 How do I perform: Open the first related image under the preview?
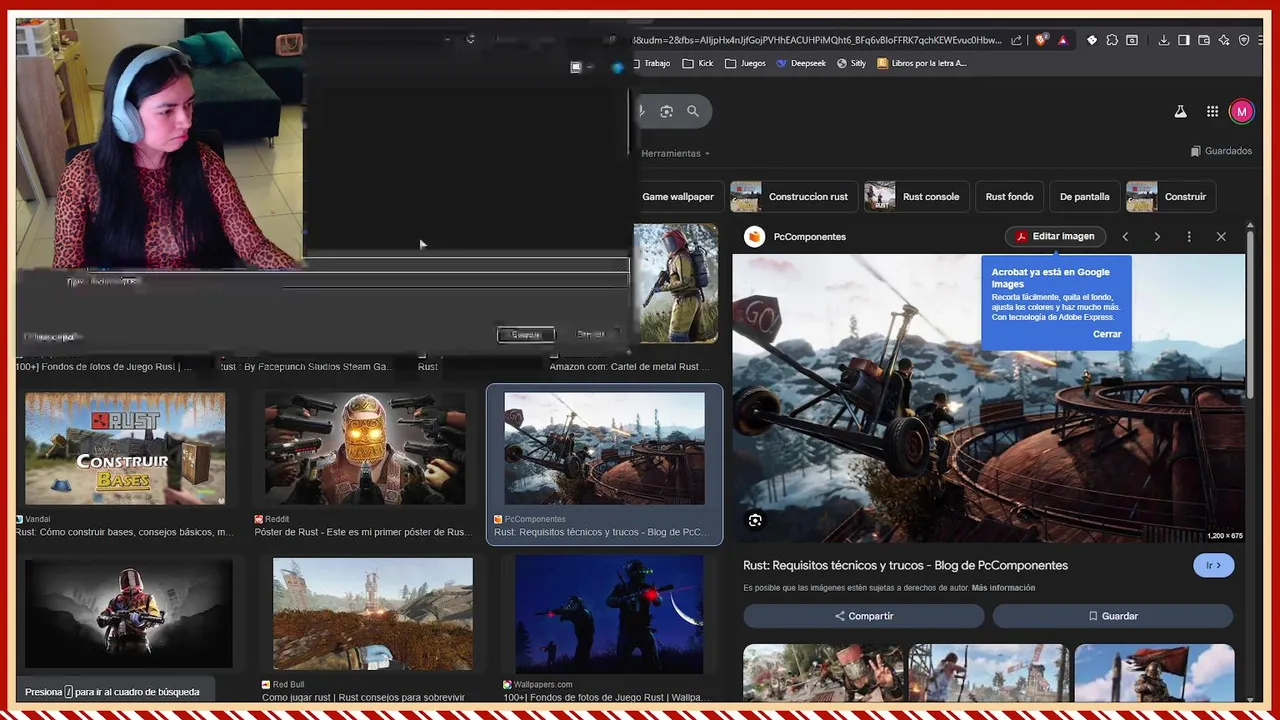823,672
